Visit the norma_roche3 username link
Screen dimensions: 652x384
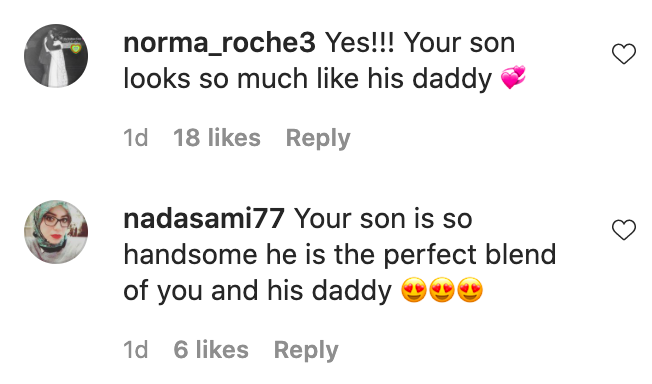point(220,43)
